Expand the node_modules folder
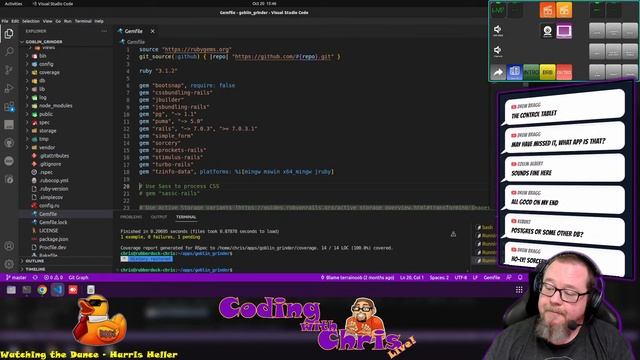The height and width of the screenshot is (360, 640). 56,106
